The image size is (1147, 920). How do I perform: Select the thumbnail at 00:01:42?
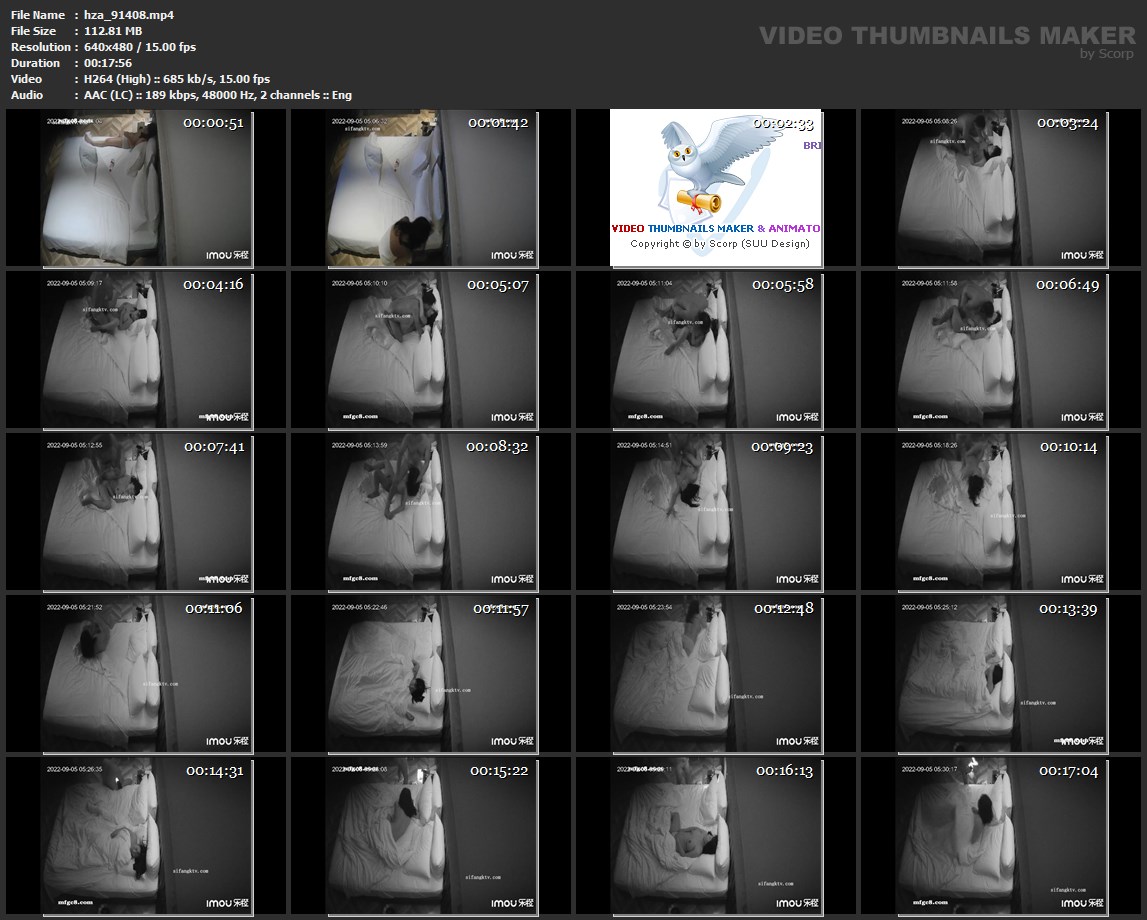point(432,188)
